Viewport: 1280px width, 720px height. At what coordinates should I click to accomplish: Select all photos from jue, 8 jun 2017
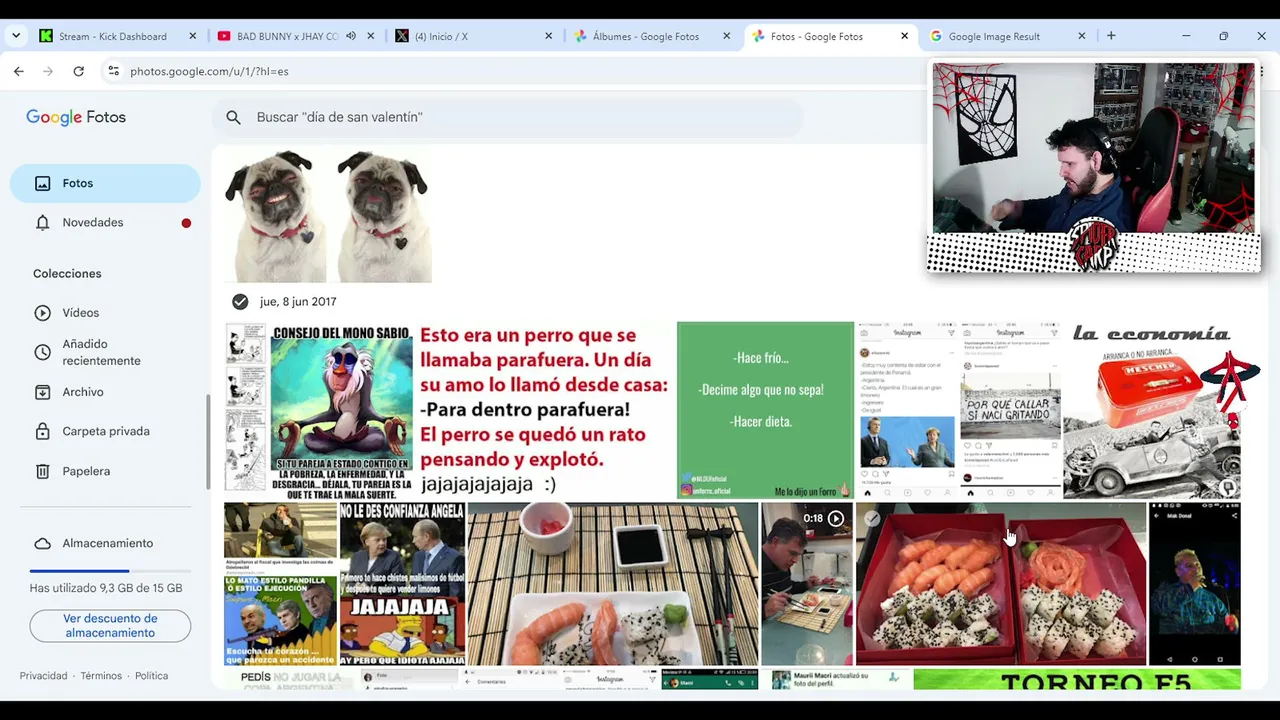point(240,301)
